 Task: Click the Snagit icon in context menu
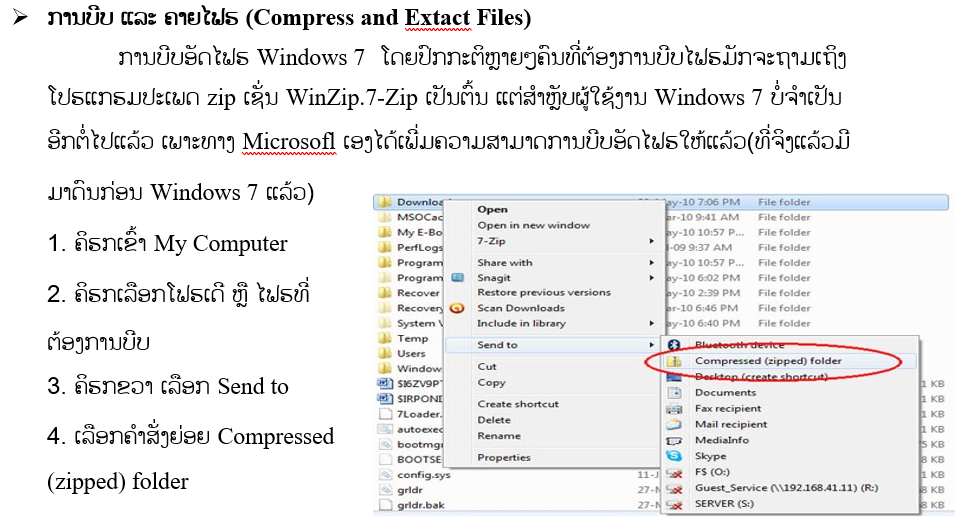coord(458,278)
